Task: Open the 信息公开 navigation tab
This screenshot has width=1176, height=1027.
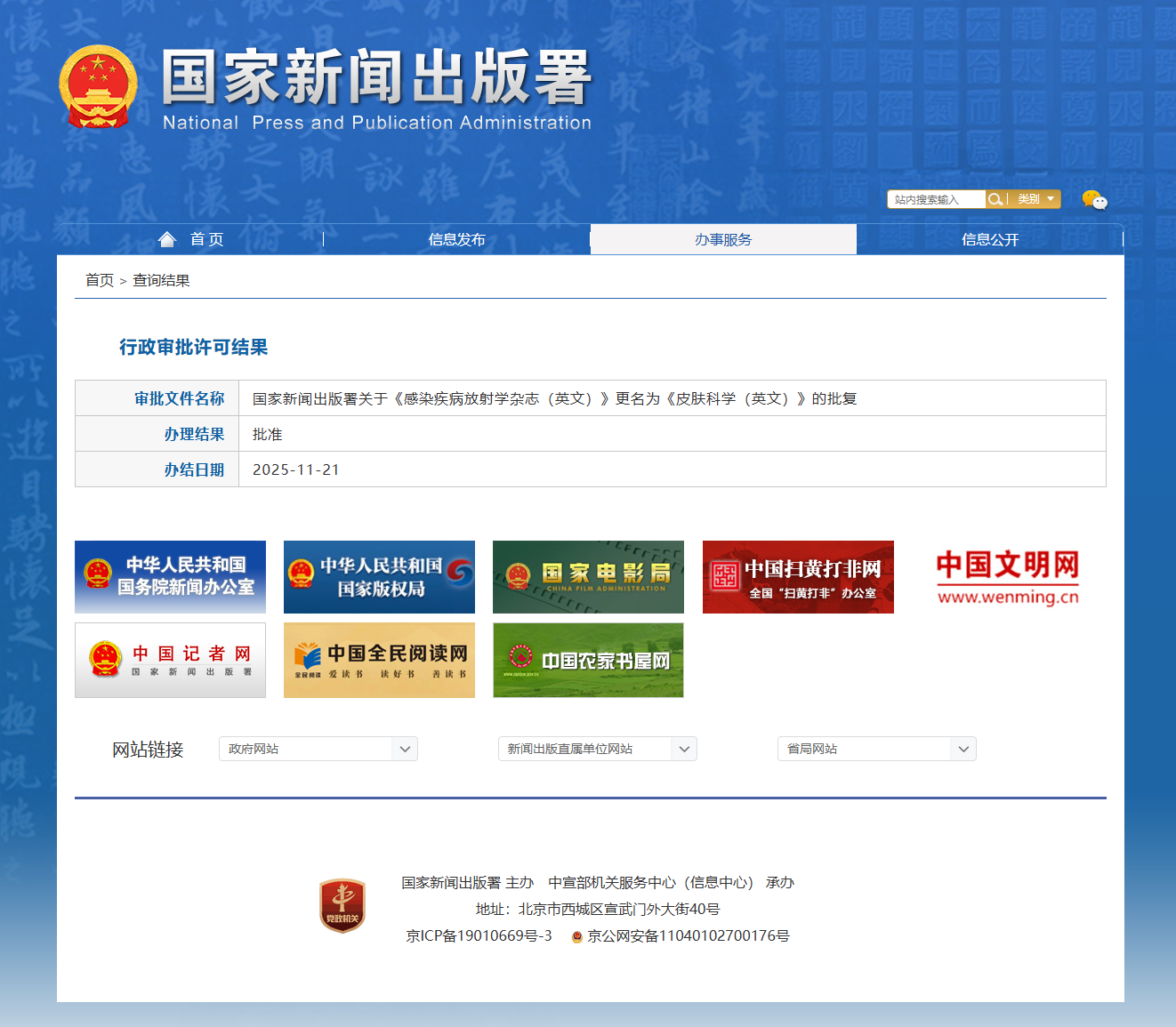Action: [x=989, y=239]
